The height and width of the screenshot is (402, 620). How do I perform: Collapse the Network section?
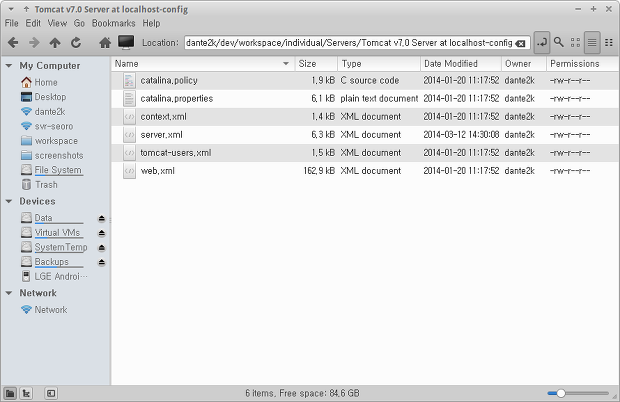9,293
